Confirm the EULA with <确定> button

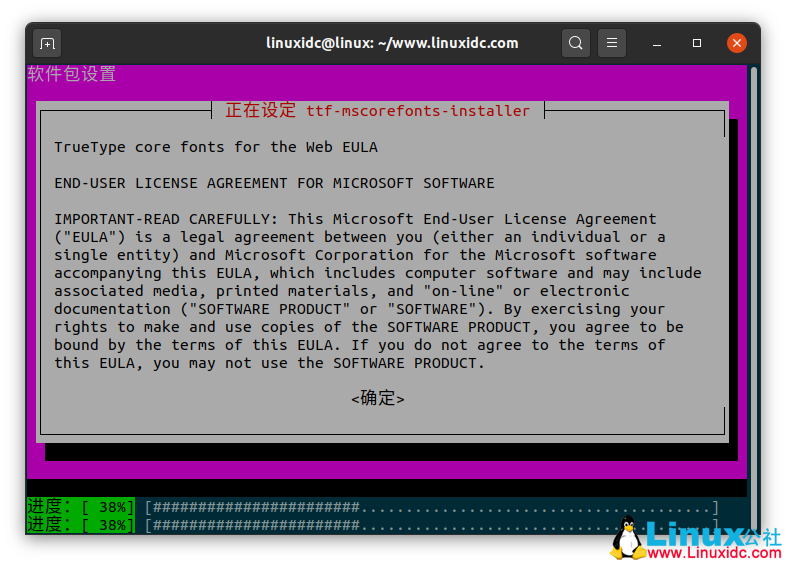pos(377,398)
